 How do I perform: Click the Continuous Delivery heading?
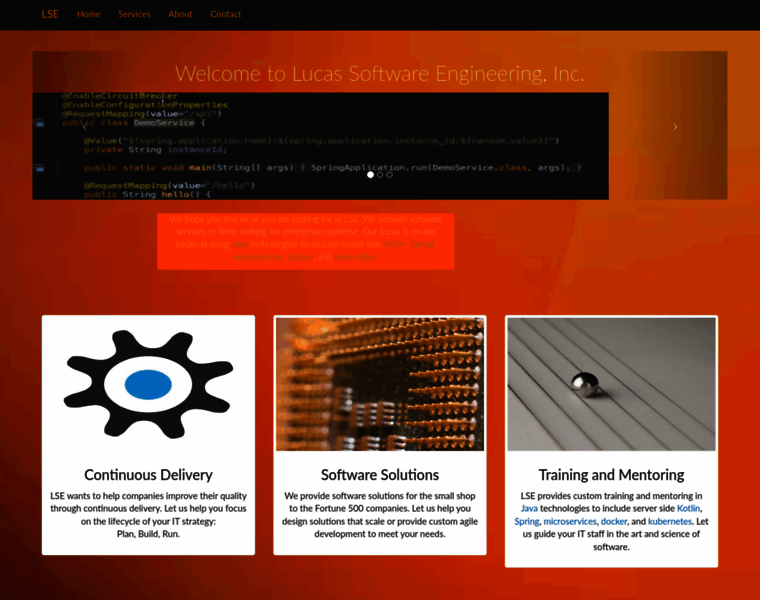pyautogui.click(x=148, y=475)
